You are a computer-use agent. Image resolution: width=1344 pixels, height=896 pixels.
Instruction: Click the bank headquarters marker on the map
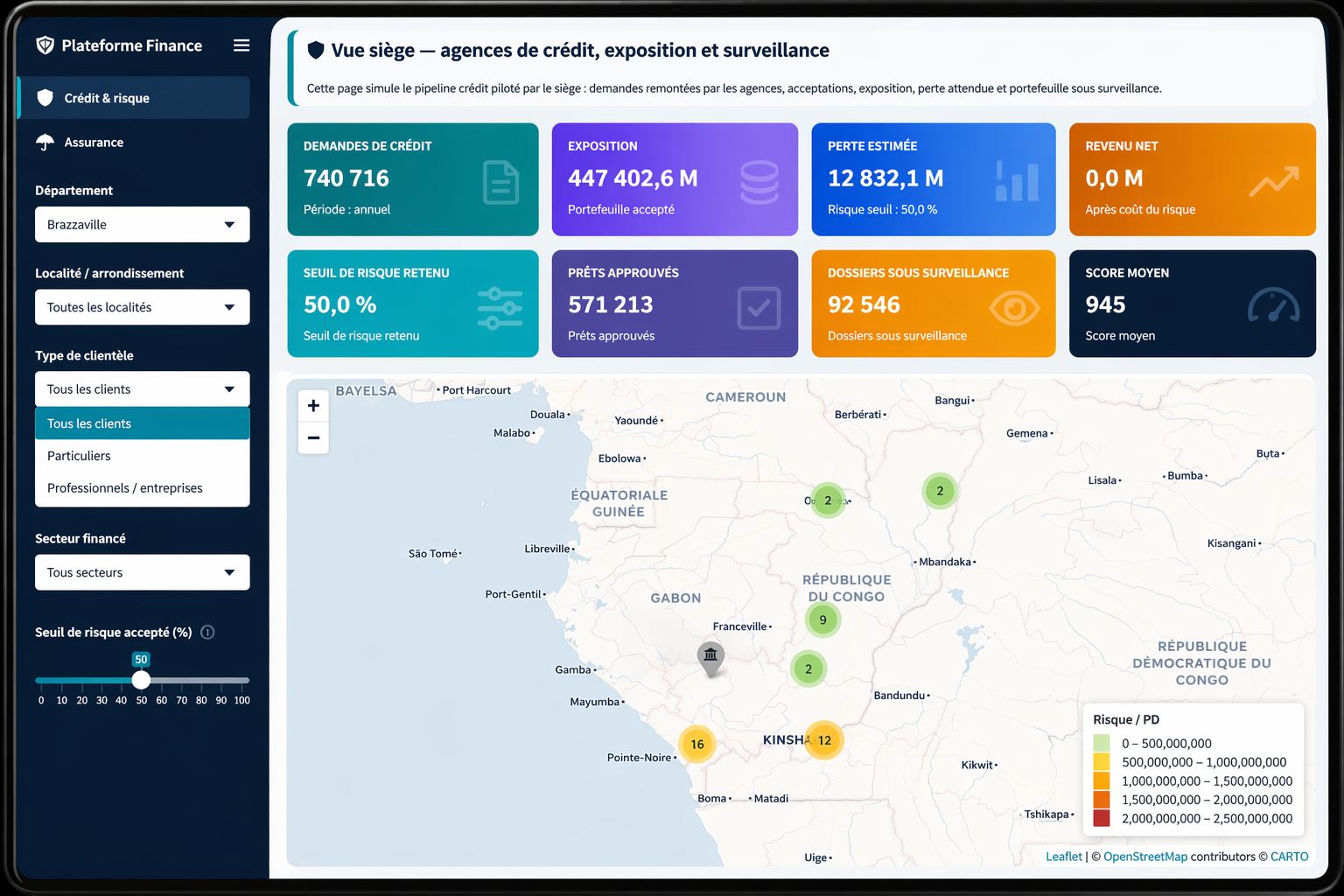[710, 658]
